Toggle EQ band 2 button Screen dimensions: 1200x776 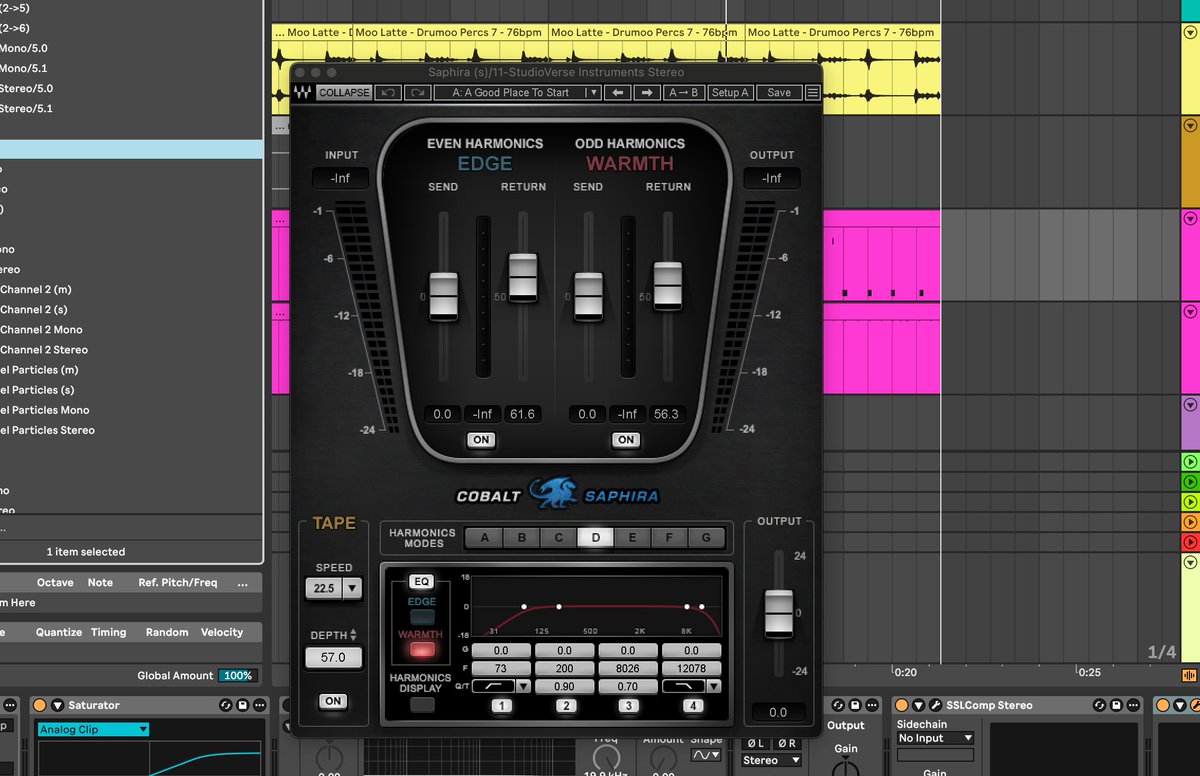pyautogui.click(x=566, y=705)
